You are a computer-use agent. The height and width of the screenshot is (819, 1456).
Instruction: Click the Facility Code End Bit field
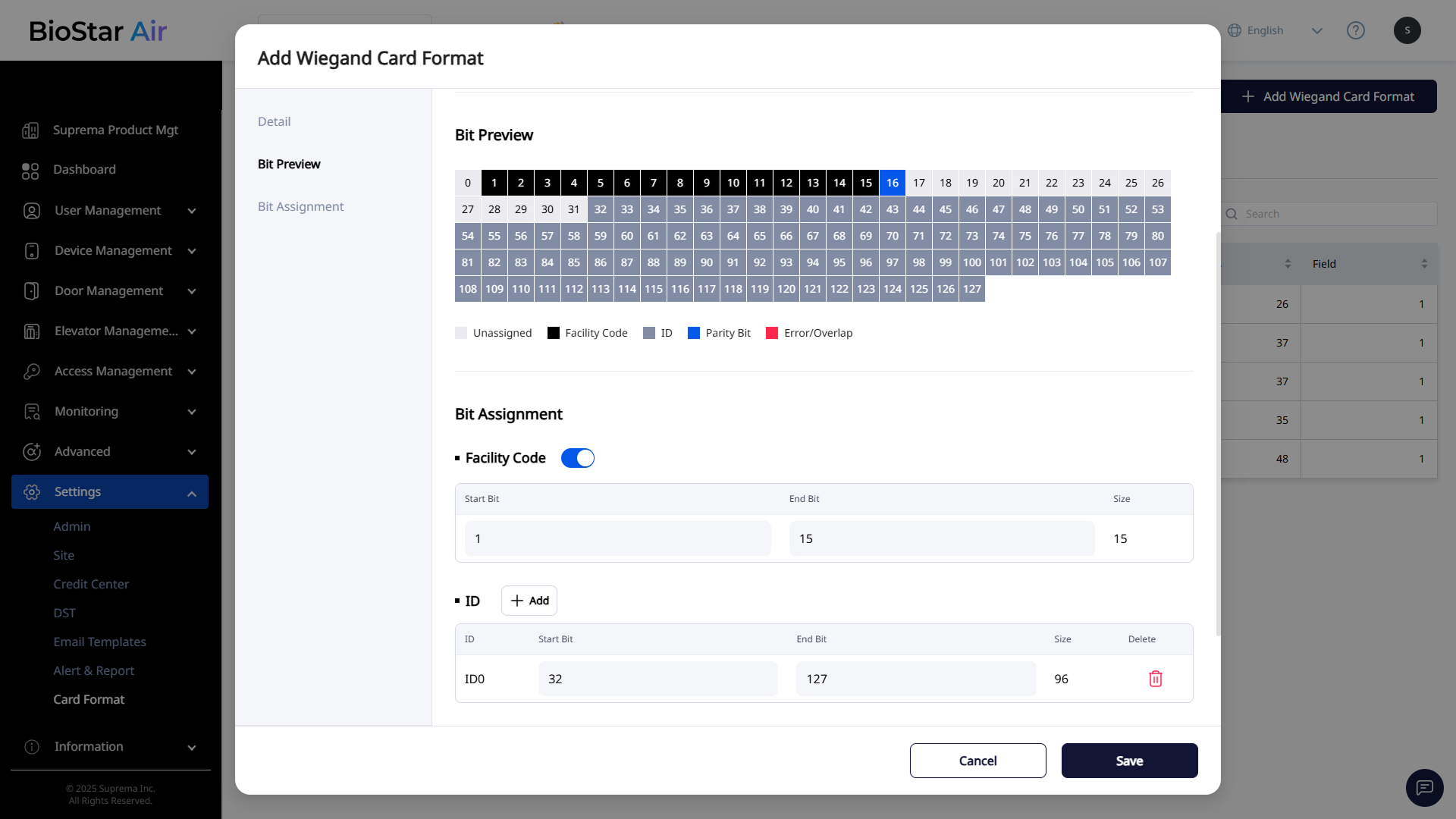click(941, 538)
